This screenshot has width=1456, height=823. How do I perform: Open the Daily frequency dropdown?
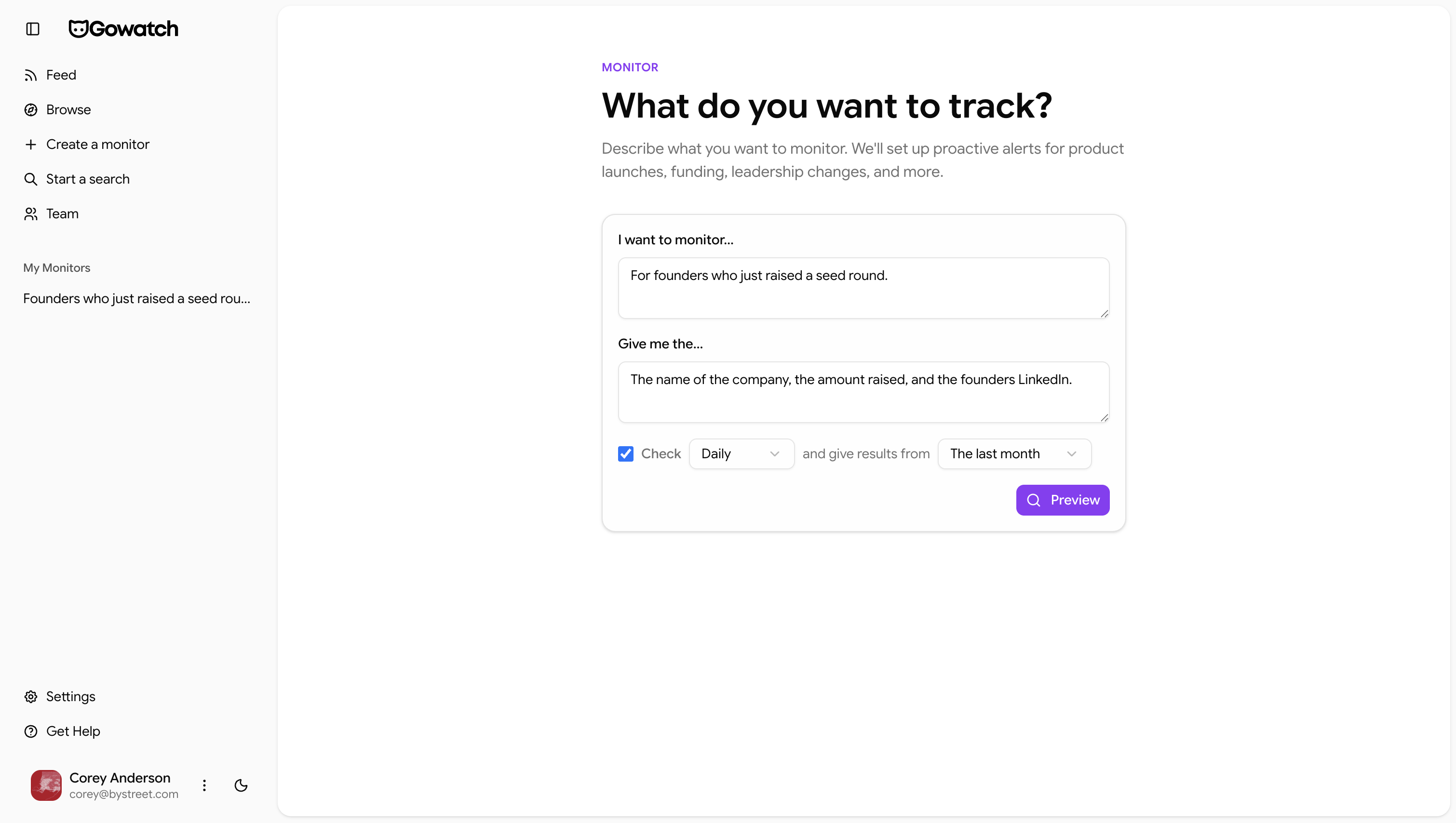[x=741, y=454]
